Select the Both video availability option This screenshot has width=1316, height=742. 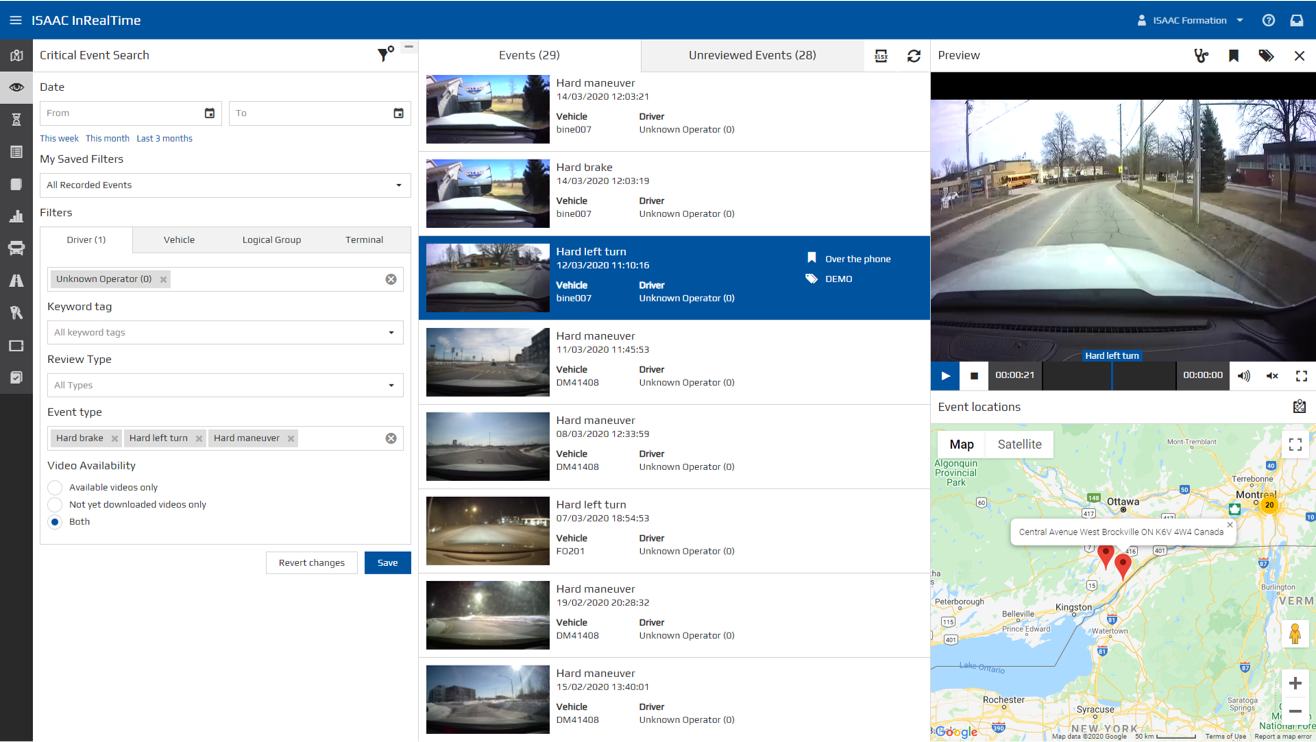(55, 522)
